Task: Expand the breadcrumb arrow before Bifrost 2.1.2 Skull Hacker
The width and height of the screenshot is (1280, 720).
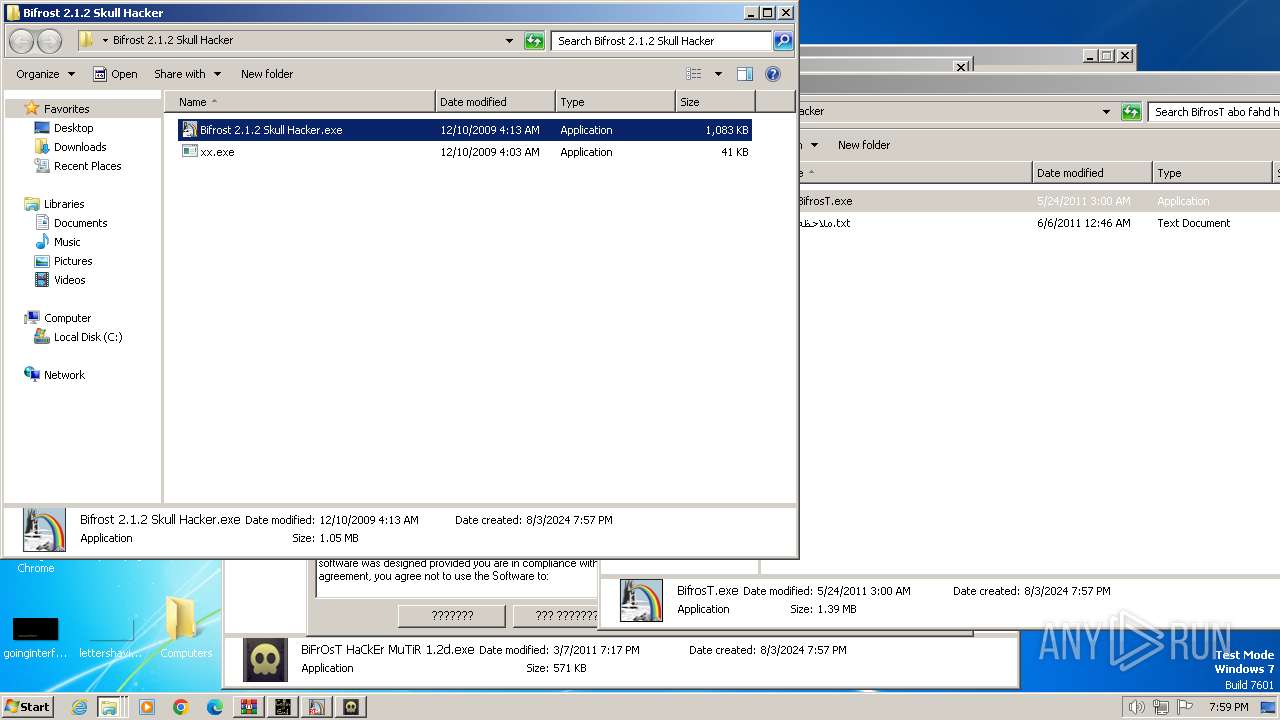Action: coord(105,40)
